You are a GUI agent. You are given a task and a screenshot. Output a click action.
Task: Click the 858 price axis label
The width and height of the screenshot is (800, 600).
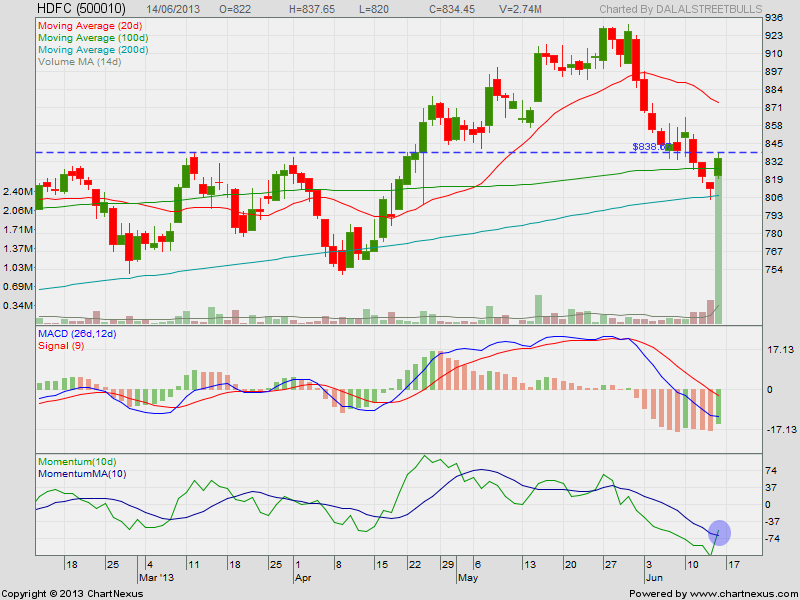pos(774,126)
